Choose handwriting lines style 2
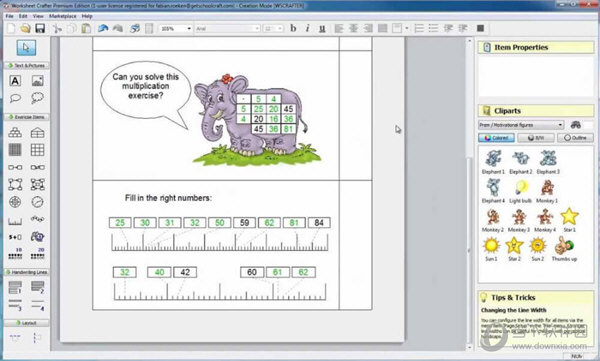 pos(38,287)
